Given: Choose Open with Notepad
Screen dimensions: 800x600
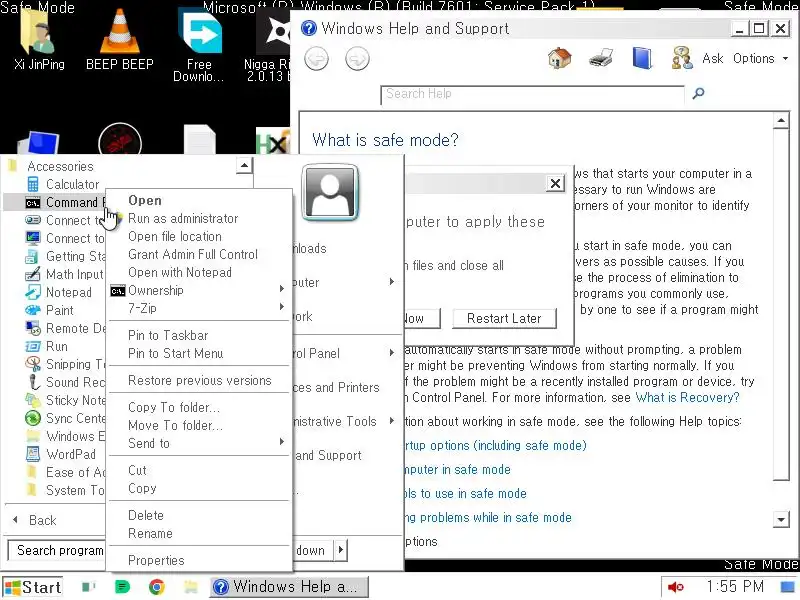Looking at the screenshot, I should coord(199,272).
